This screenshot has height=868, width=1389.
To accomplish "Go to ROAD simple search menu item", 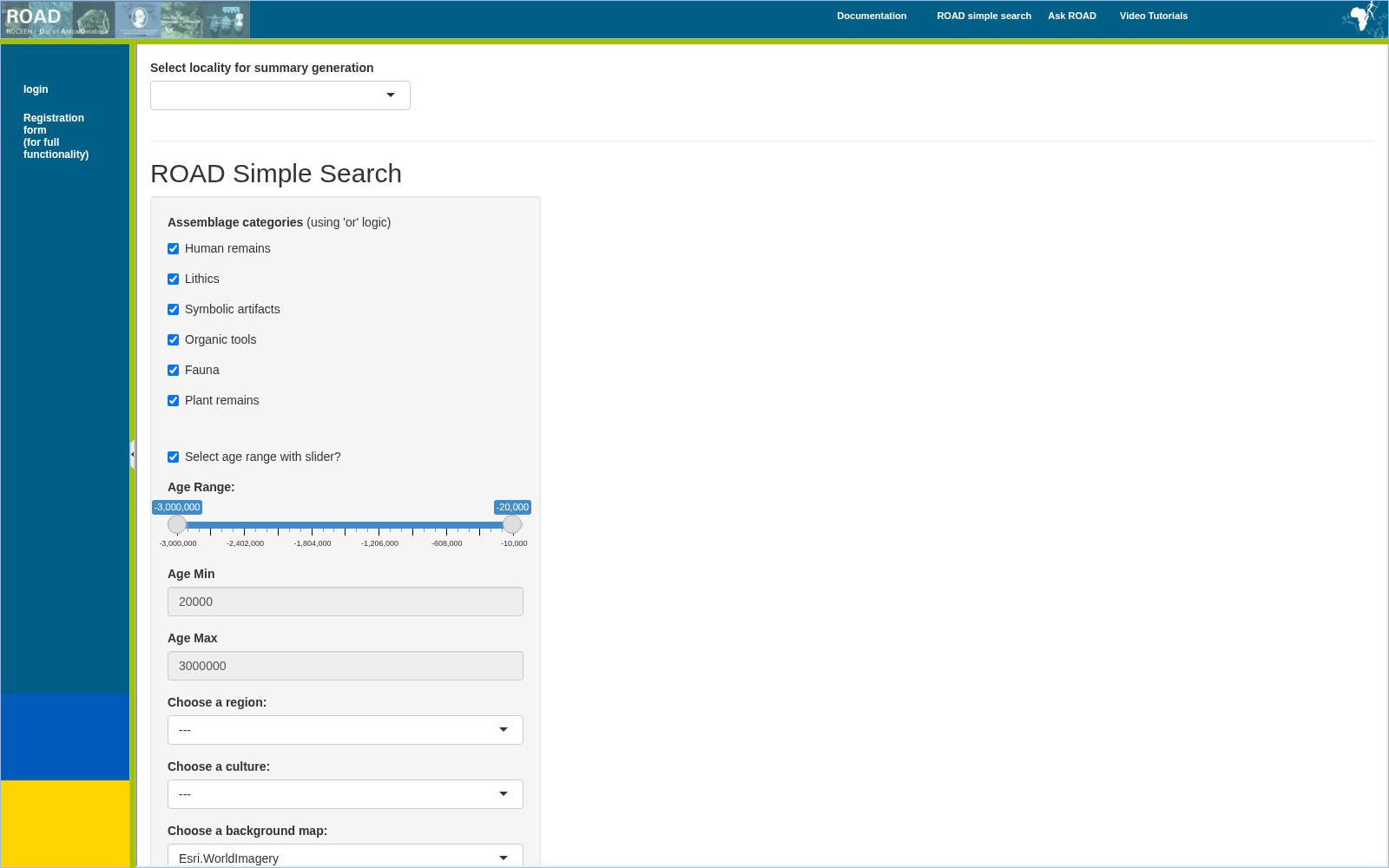I will pyautogui.click(x=984, y=16).
